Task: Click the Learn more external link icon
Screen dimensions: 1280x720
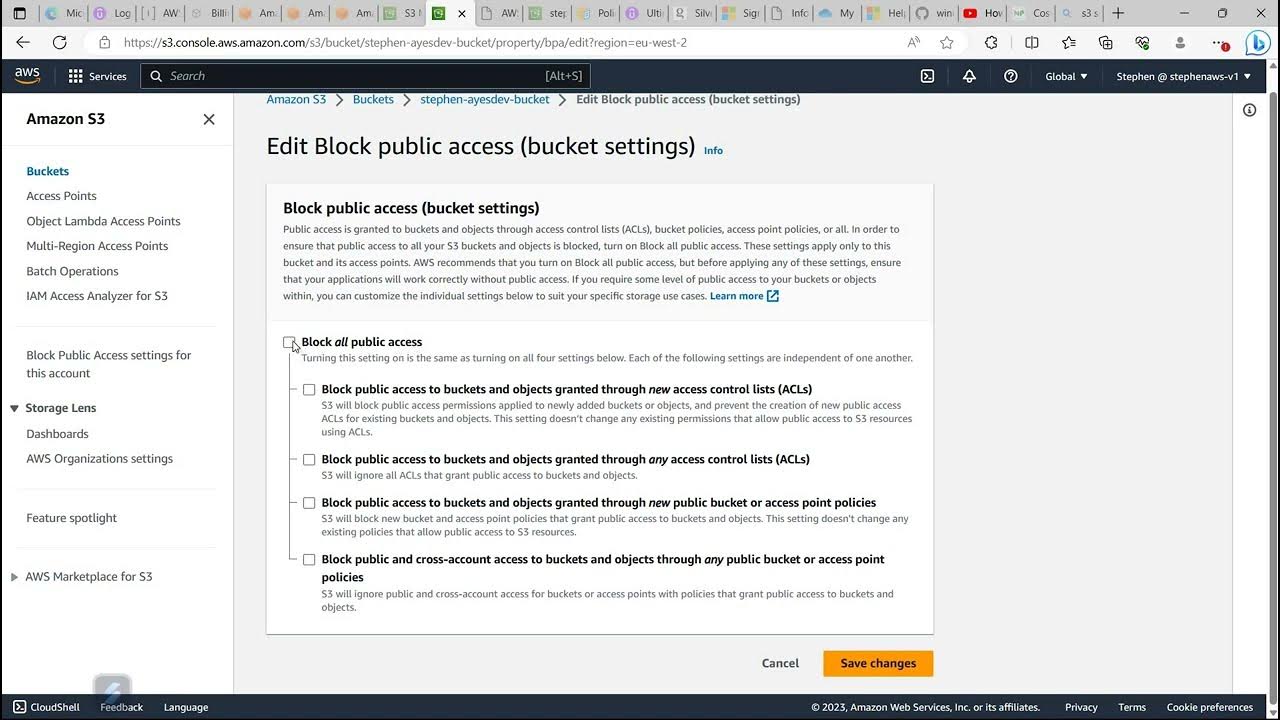Action: pos(772,296)
